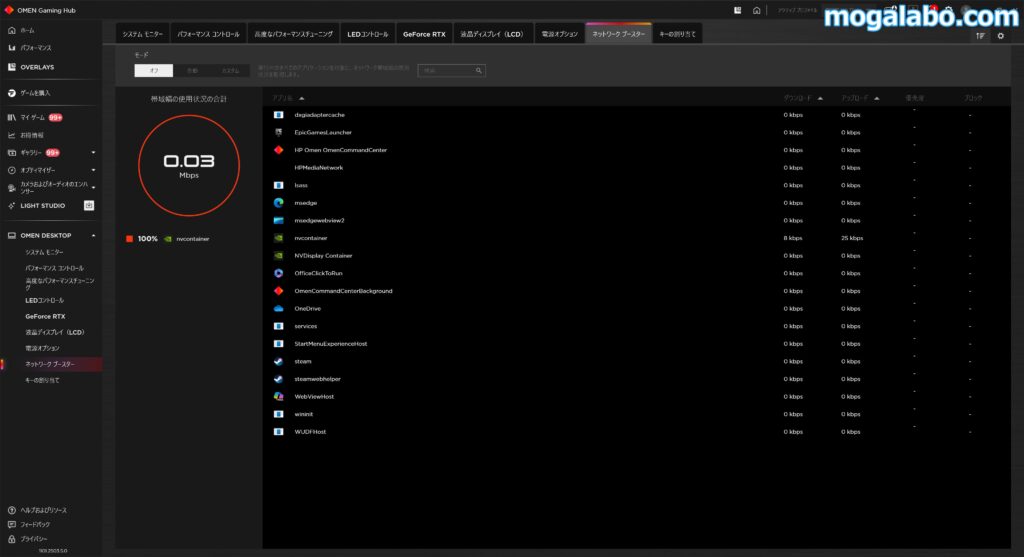Click the 25 kbps upload value
The width and height of the screenshot is (1024, 557).
click(x=852, y=238)
